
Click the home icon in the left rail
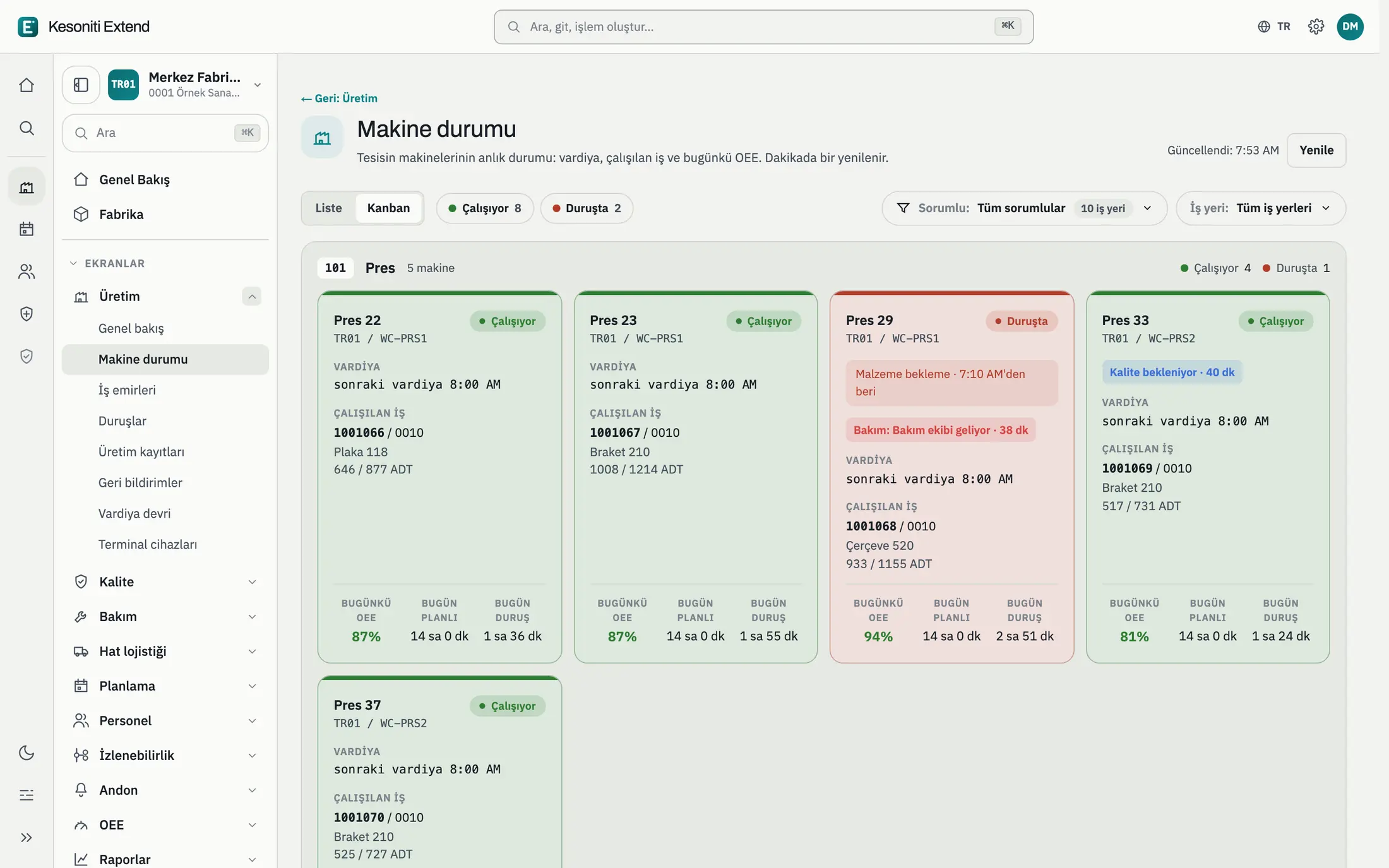click(x=27, y=85)
